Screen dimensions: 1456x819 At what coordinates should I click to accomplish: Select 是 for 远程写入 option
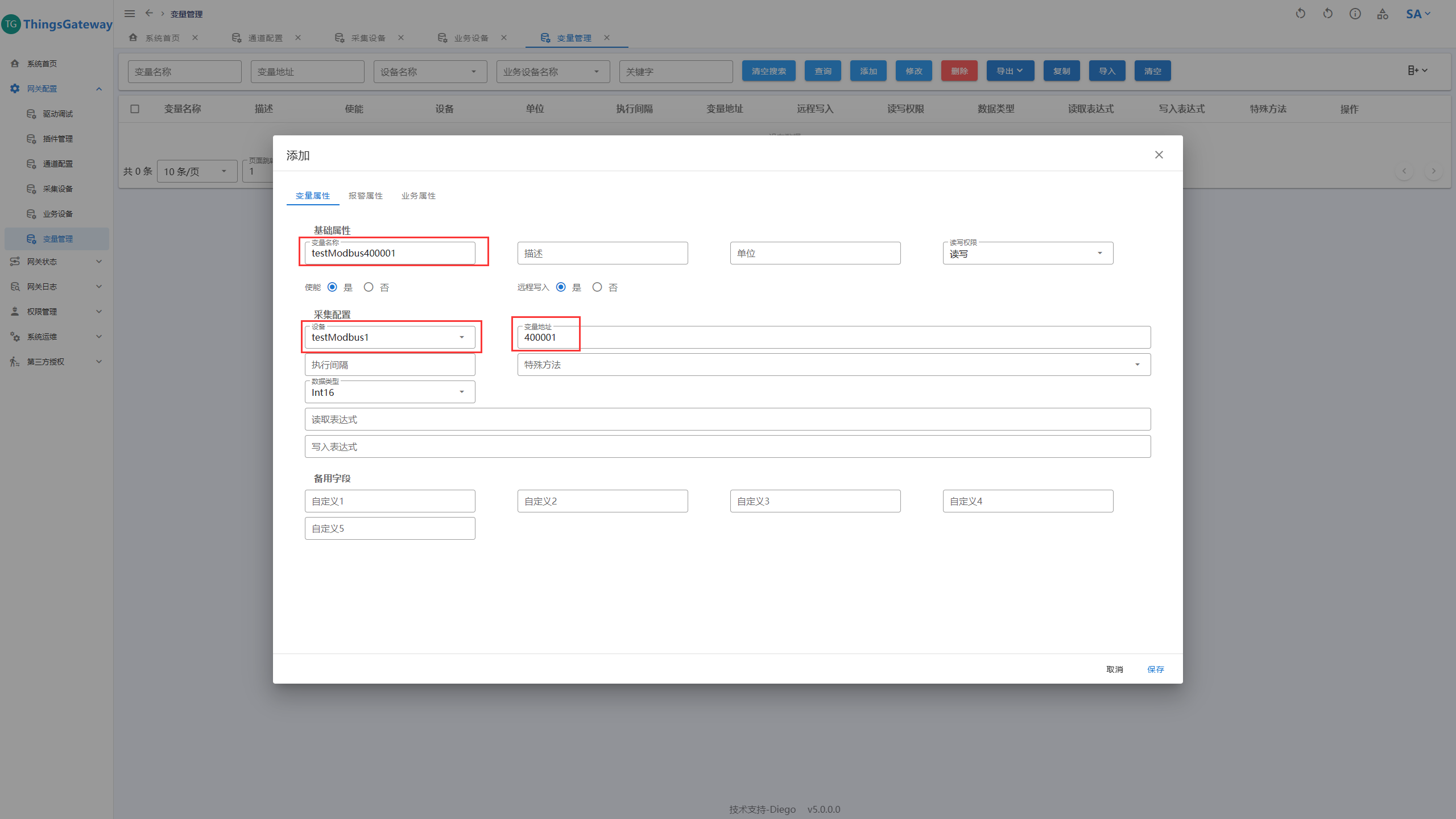pyautogui.click(x=561, y=287)
